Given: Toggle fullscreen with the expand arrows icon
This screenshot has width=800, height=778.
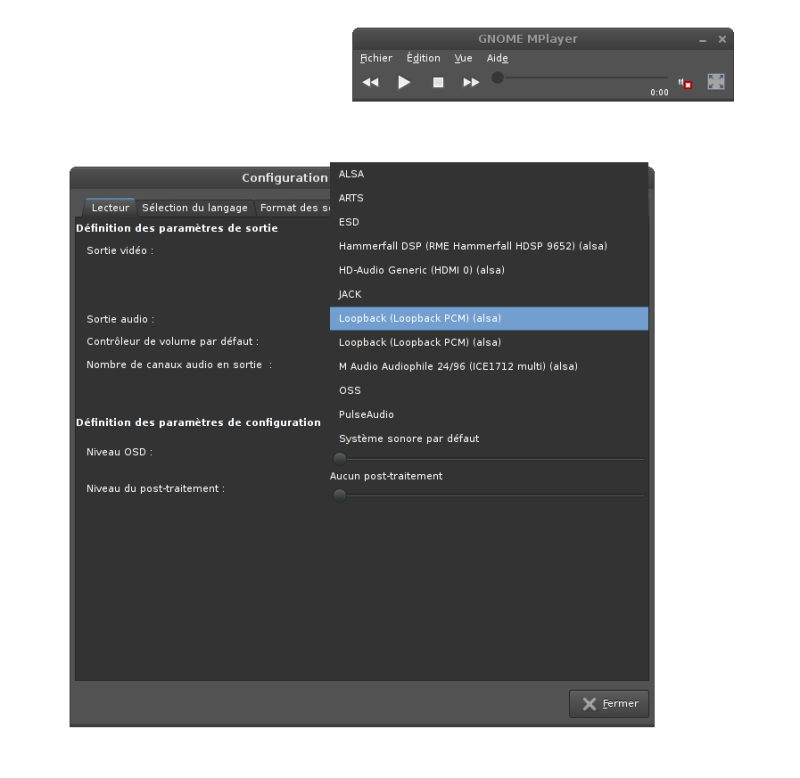Looking at the screenshot, I should click(716, 82).
